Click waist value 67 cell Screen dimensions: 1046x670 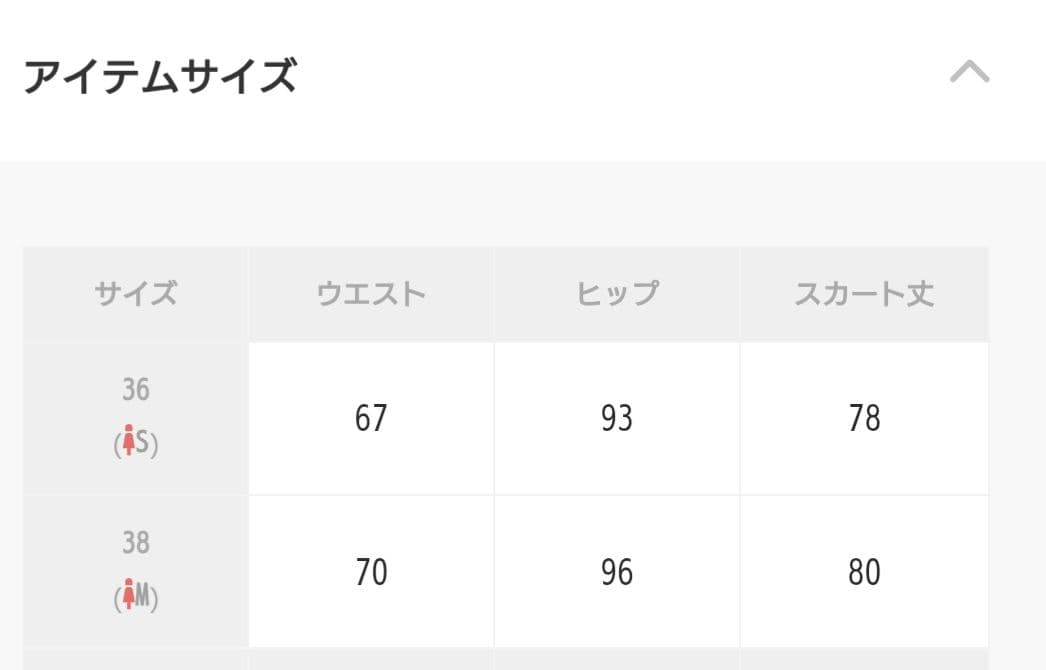click(371, 418)
